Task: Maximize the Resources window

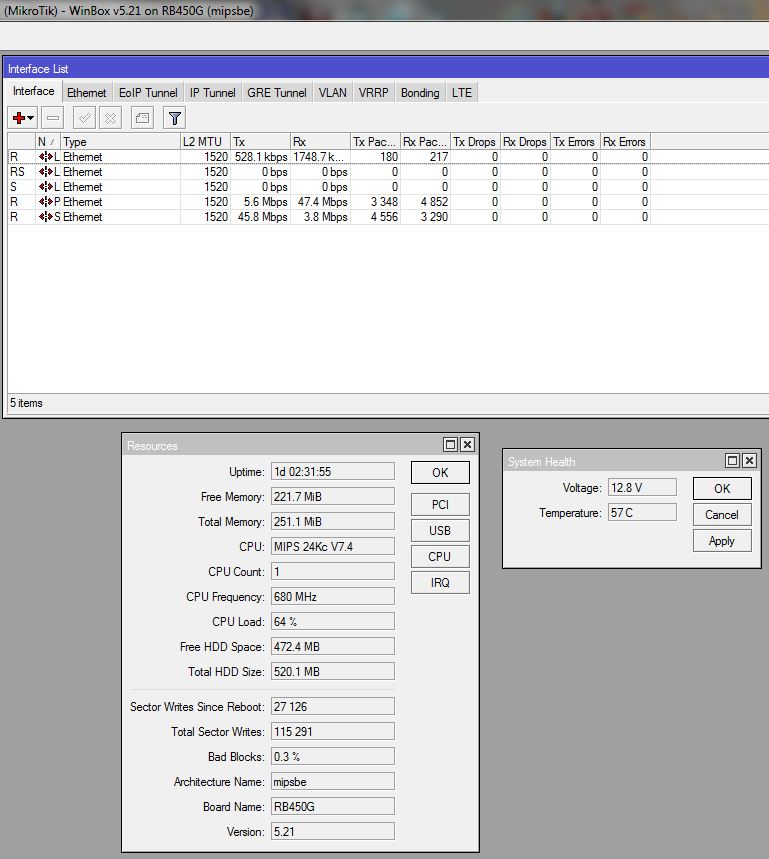Action: point(451,445)
